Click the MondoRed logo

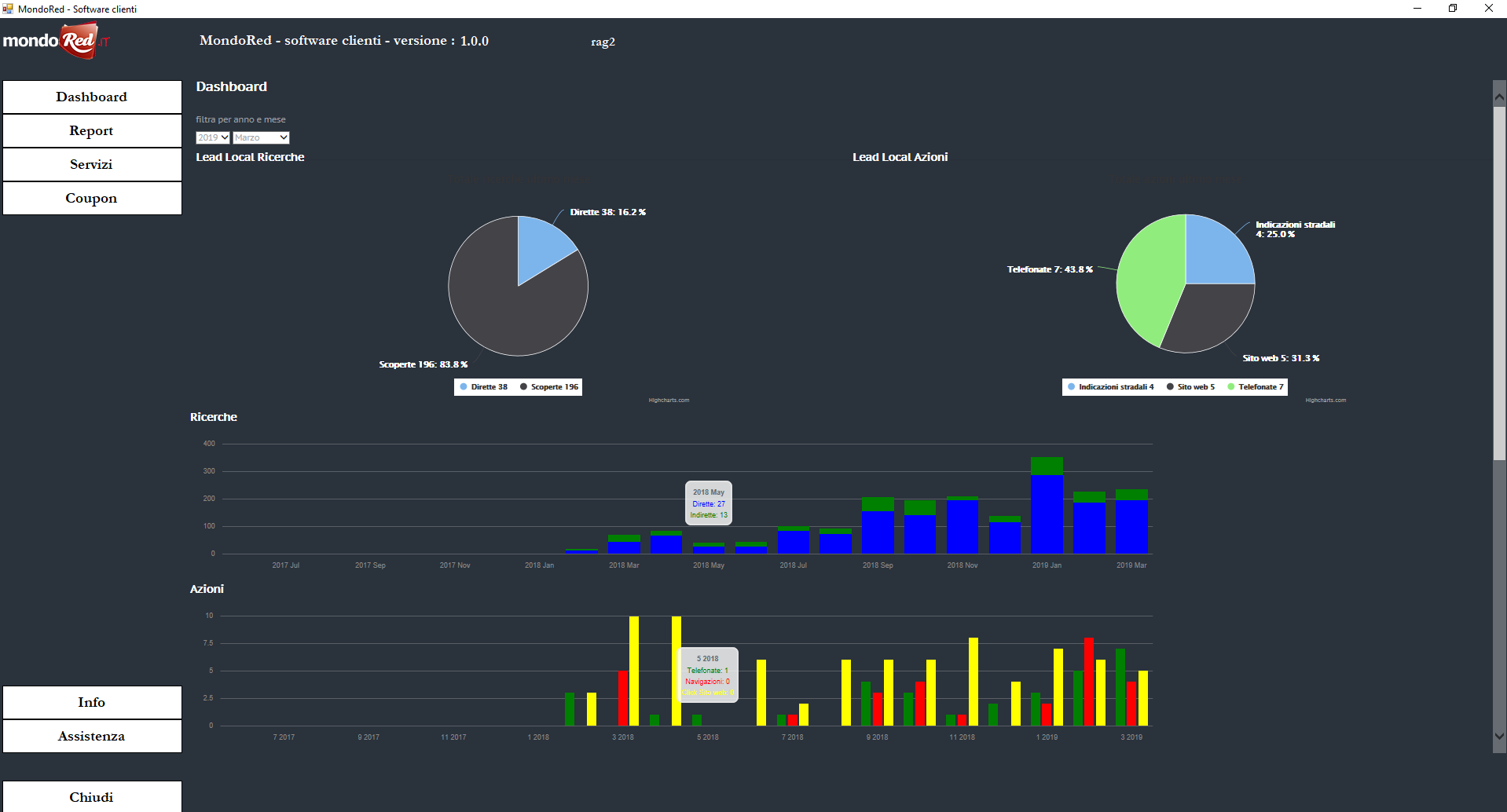click(56, 41)
